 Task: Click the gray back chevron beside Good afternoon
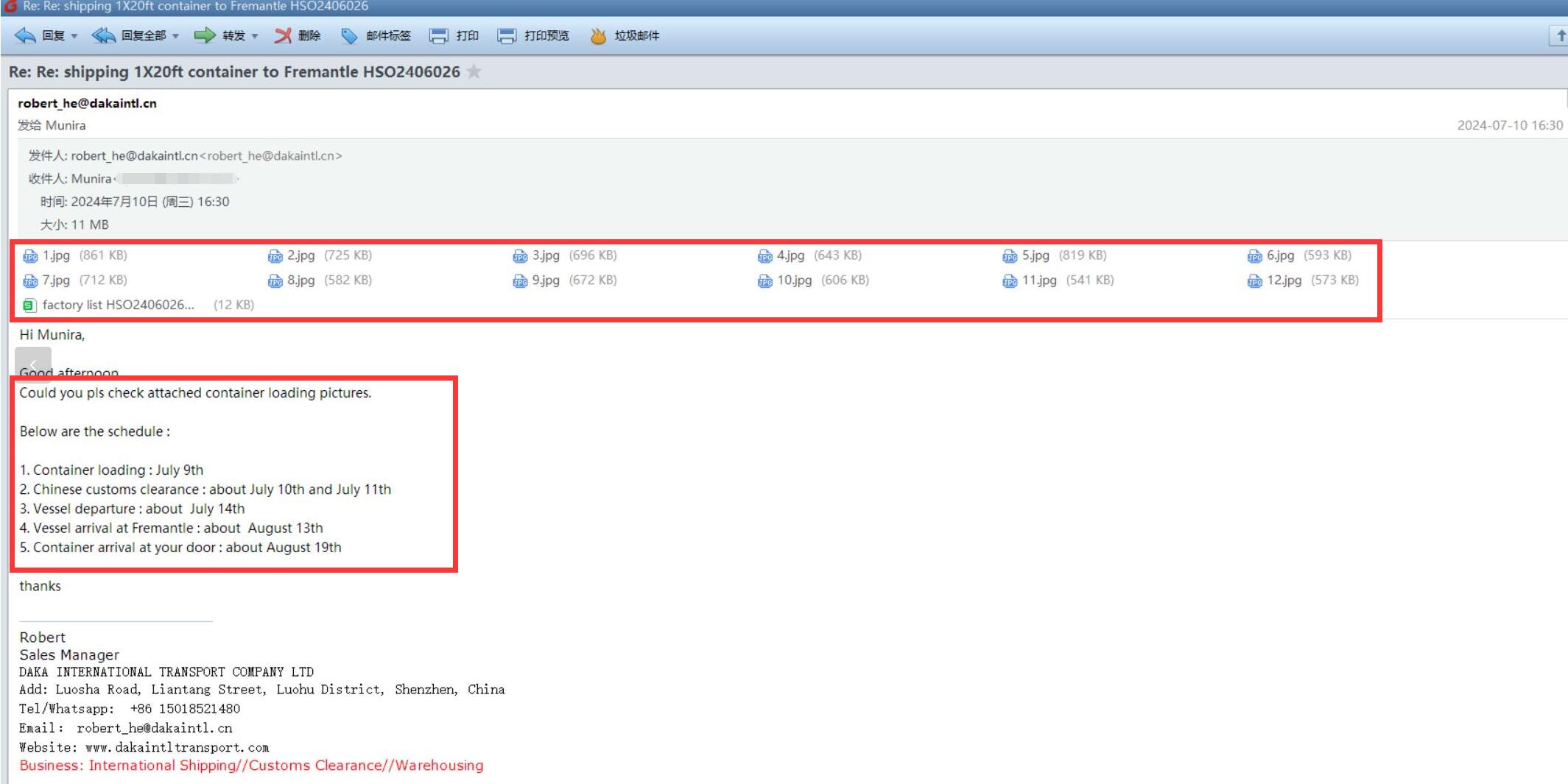click(x=33, y=364)
